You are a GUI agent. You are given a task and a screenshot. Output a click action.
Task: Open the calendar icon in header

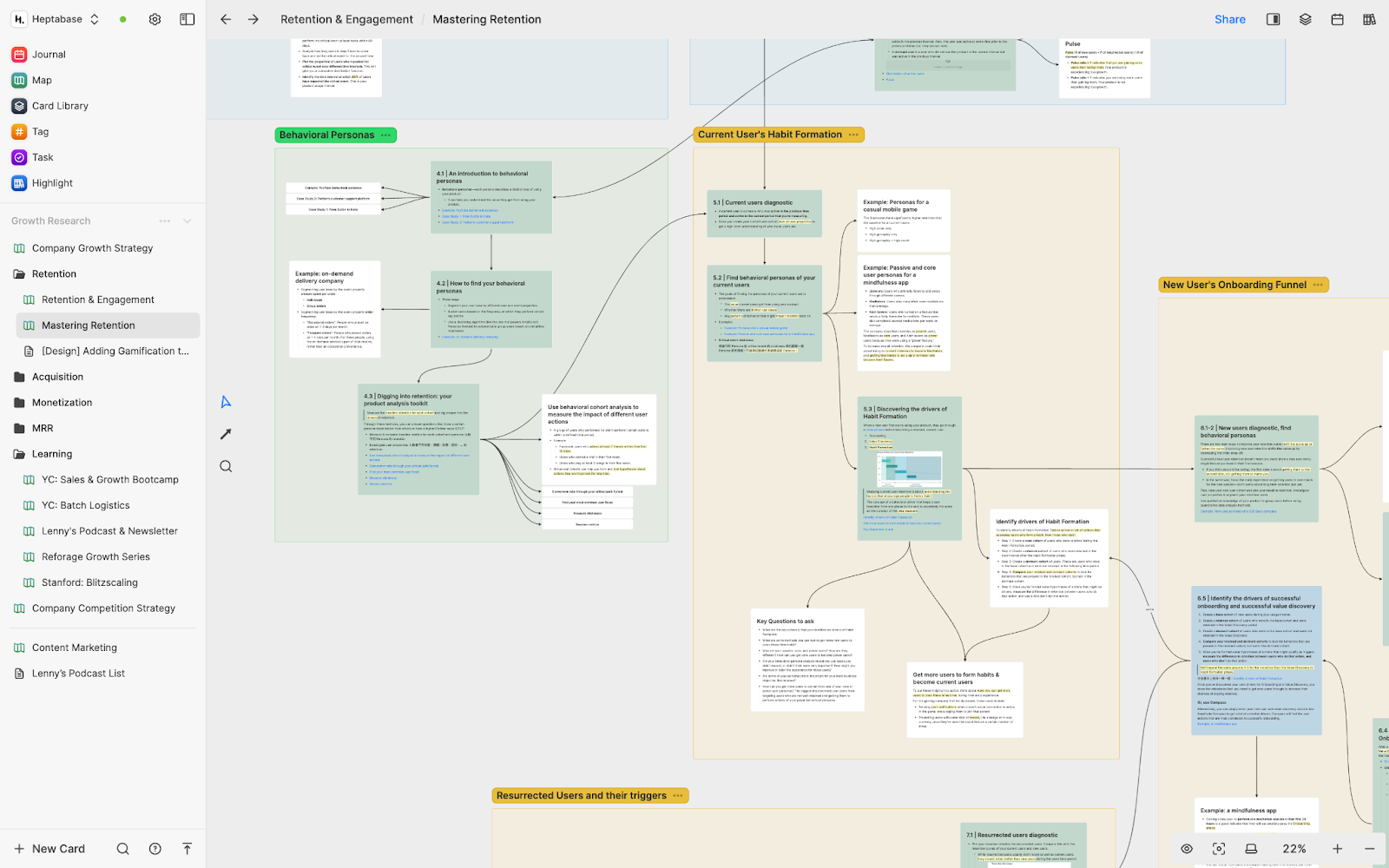[x=1338, y=19]
